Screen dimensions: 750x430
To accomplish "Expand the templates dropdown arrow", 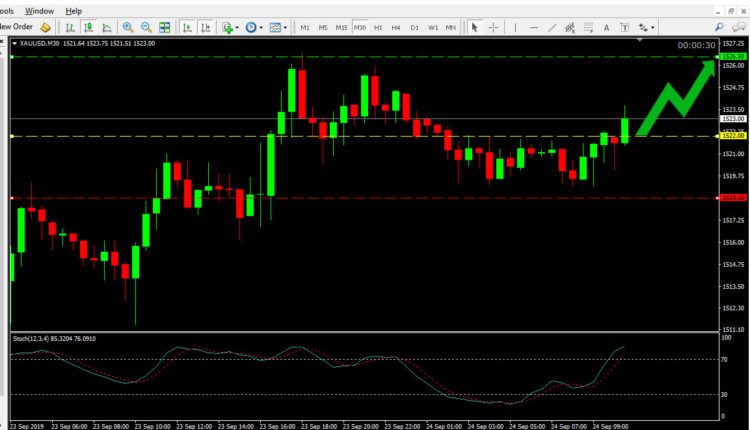I will click(285, 28).
